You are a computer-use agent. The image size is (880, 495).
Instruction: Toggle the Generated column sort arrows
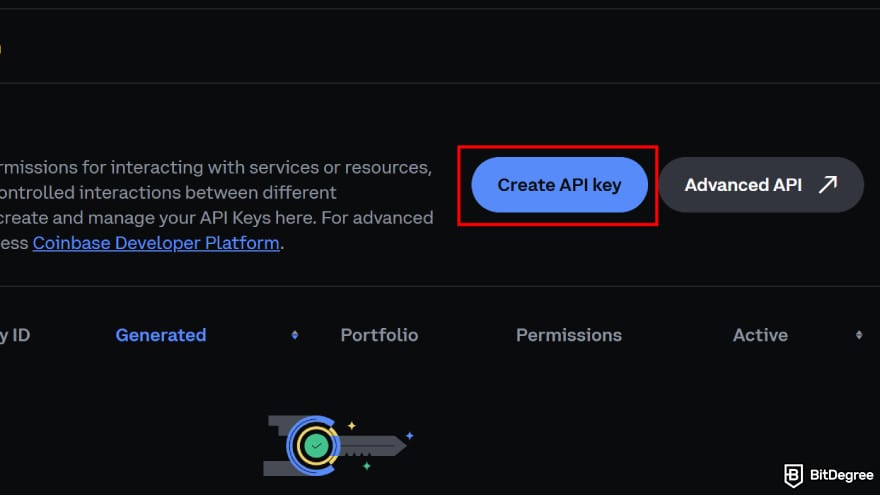coord(295,335)
